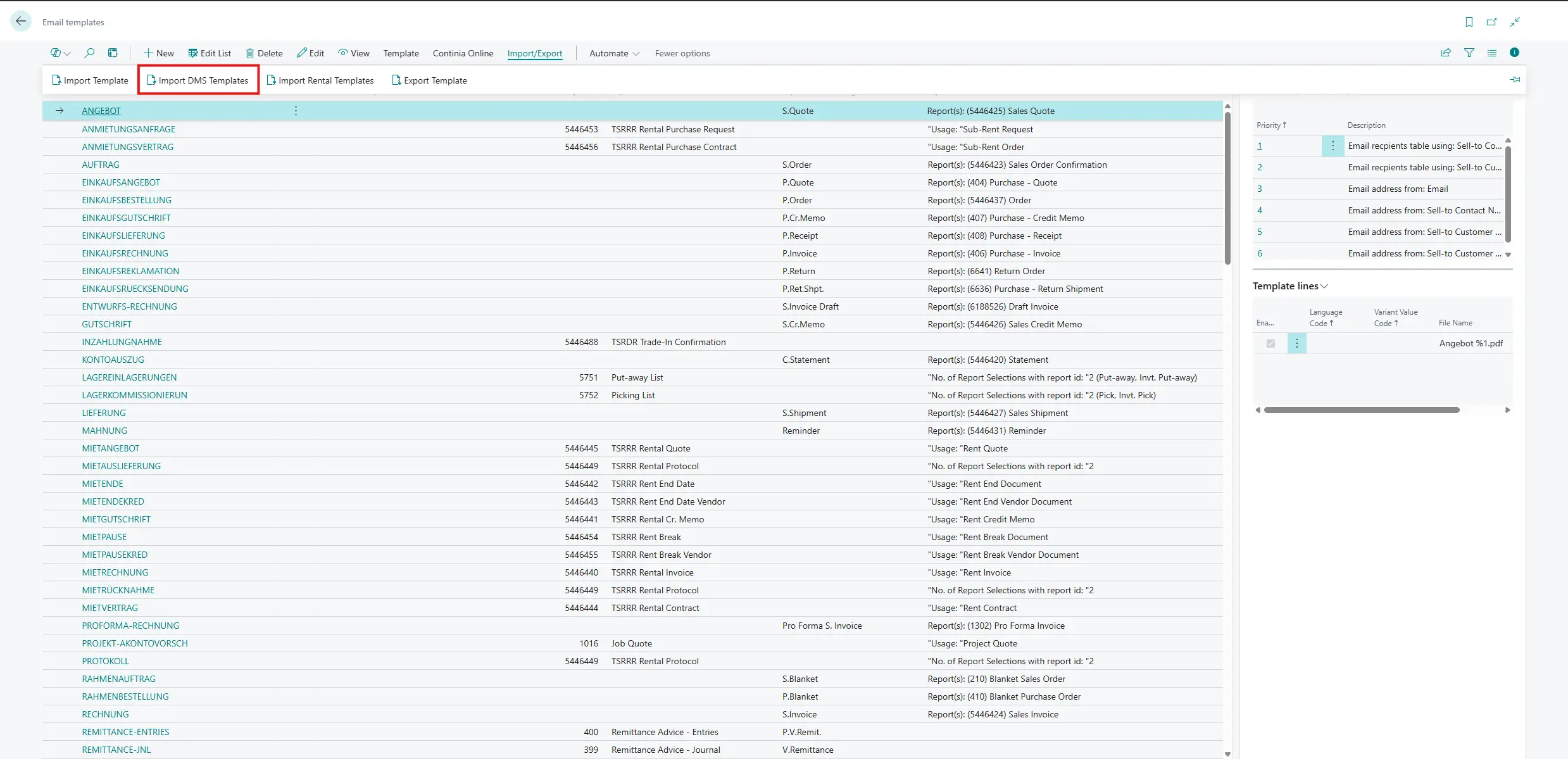Image resolution: width=1568 pixels, height=775 pixels.
Task: Open the search magnifier icon
Action: point(89,53)
